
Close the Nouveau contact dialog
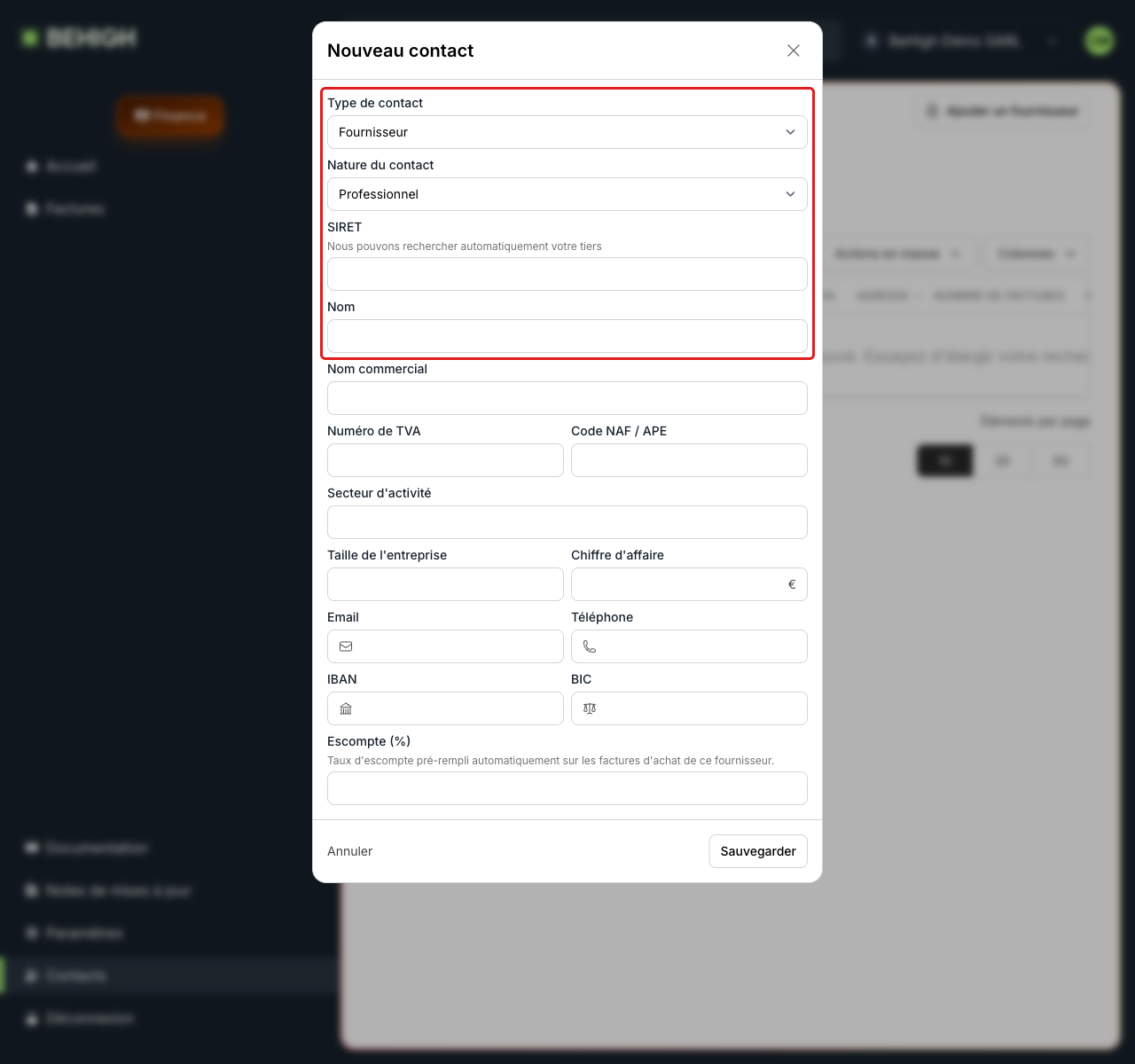point(794,51)
